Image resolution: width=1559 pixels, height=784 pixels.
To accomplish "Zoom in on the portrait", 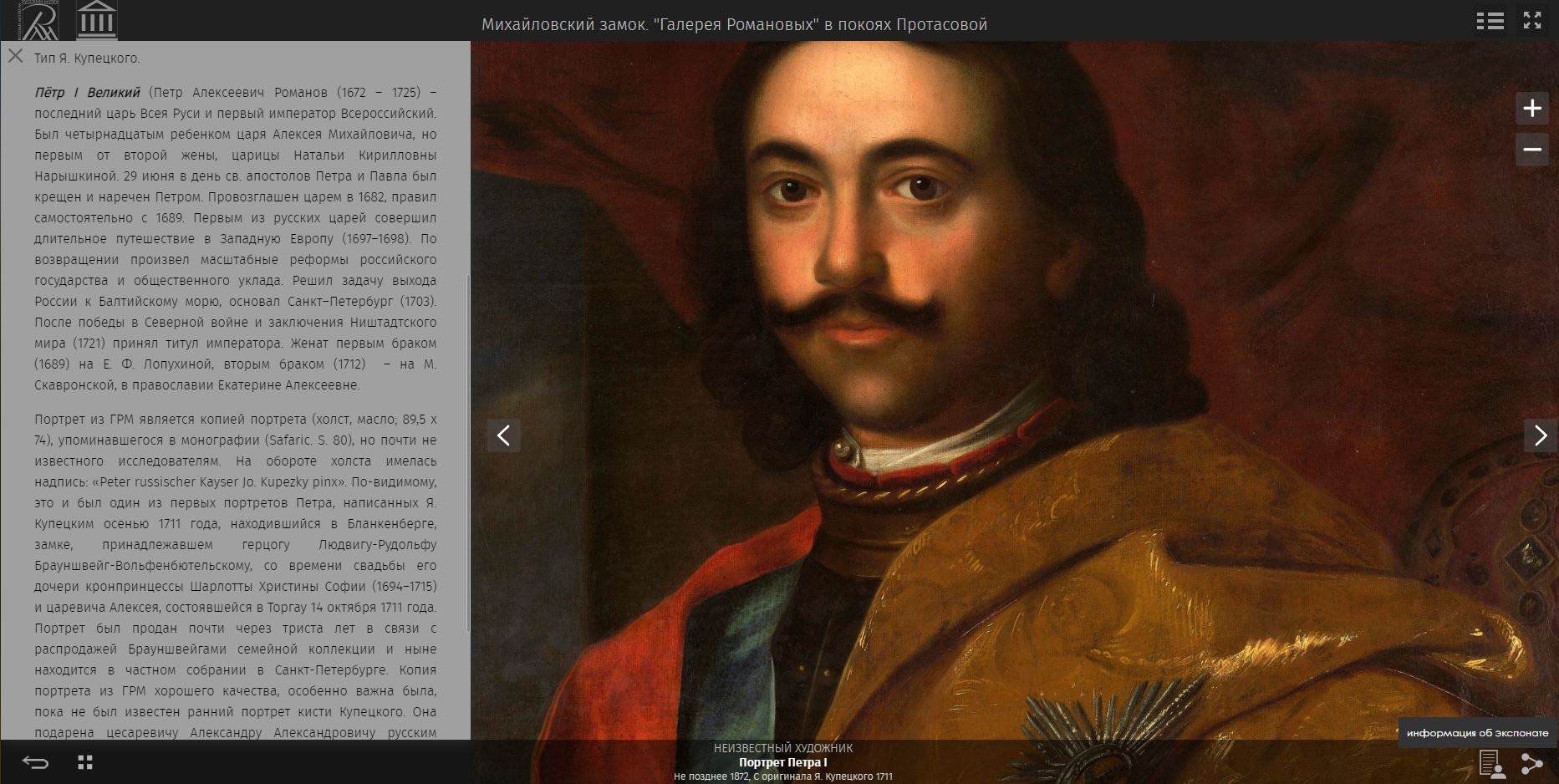I will pos(1531,109).
